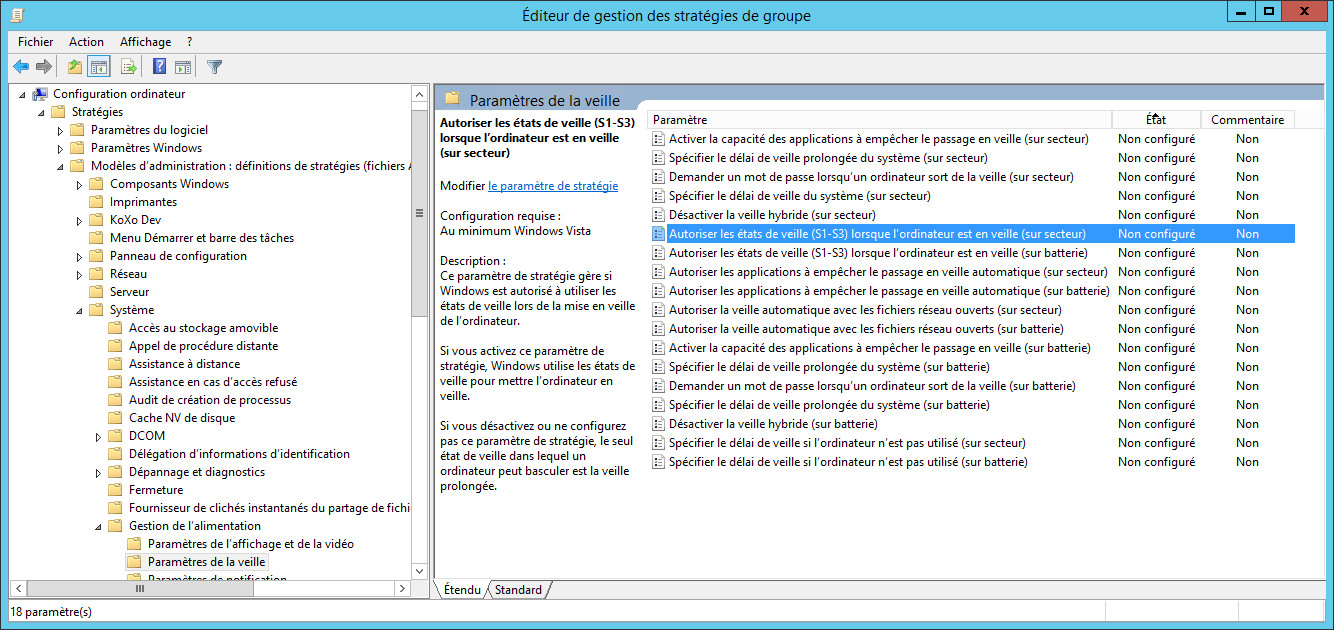Image resolution: width=1334 pixels, height=630 pixels.
Task: Click policy icon for Demander un mot de passe (sur secteur)
Action: [658, 177]
